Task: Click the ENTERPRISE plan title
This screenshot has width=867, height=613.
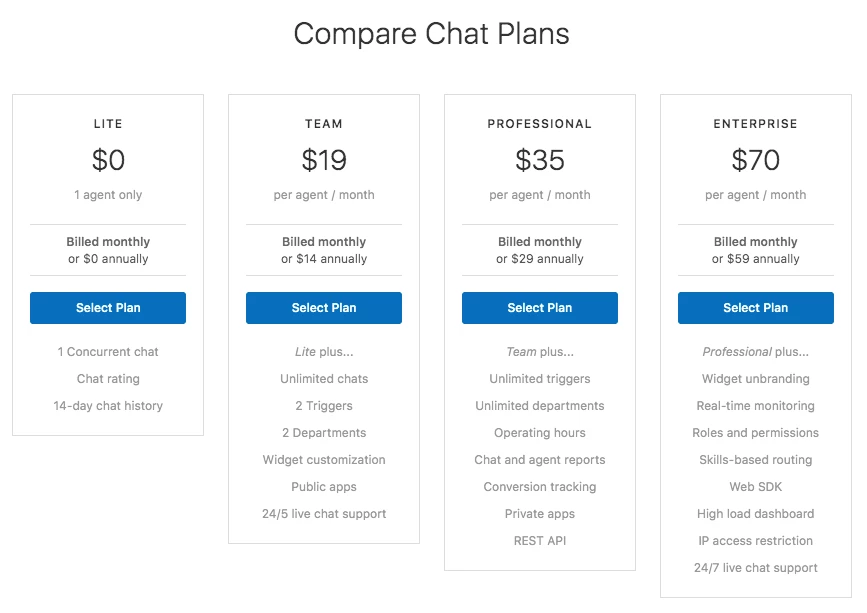Action: [x=755, y=124]
